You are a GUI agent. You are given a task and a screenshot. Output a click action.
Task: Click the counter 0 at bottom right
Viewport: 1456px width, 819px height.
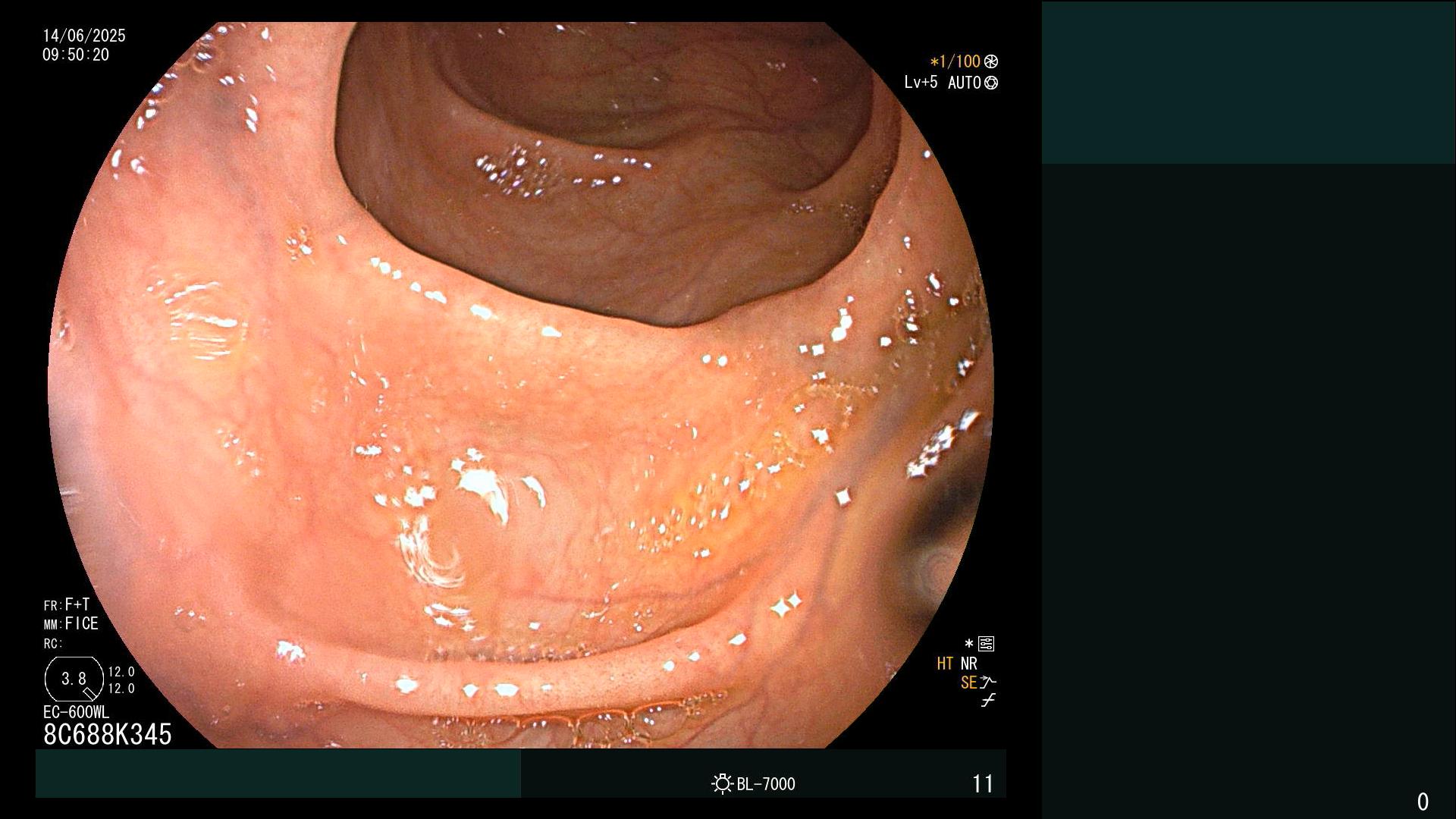click(1423, 802)
